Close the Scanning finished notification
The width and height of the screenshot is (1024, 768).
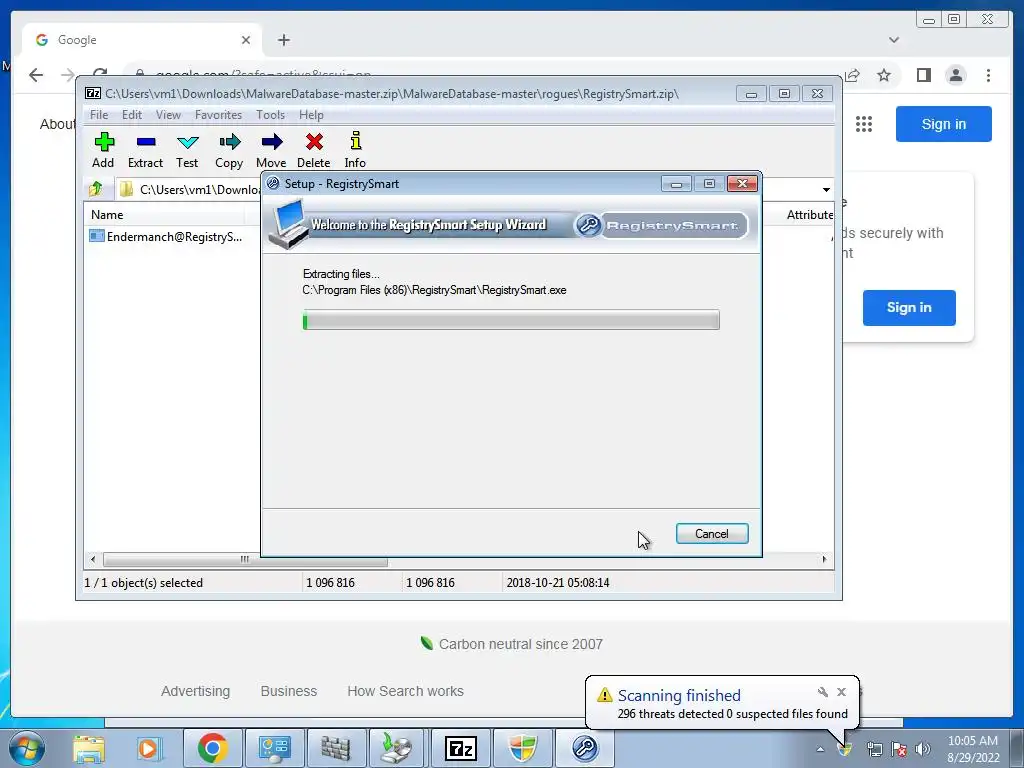[841, 692]
